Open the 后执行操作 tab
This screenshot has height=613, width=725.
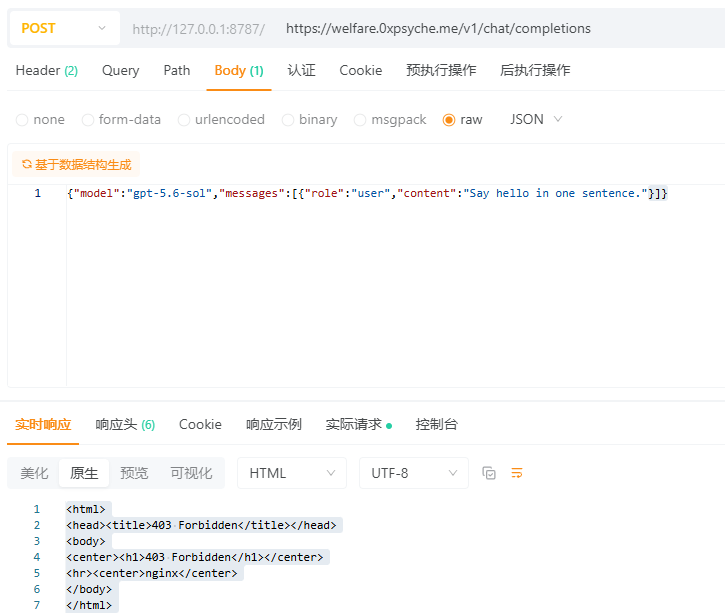click(535, 70)
